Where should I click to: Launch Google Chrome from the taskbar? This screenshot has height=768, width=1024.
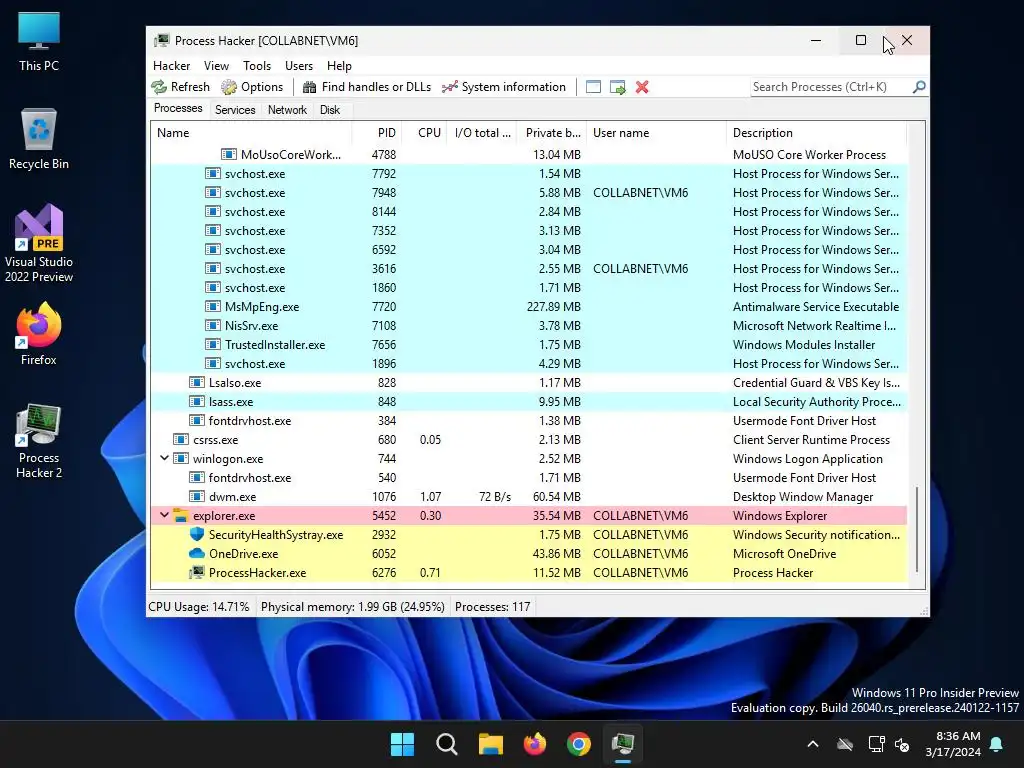pyautogui.click(x=579, y=744)
